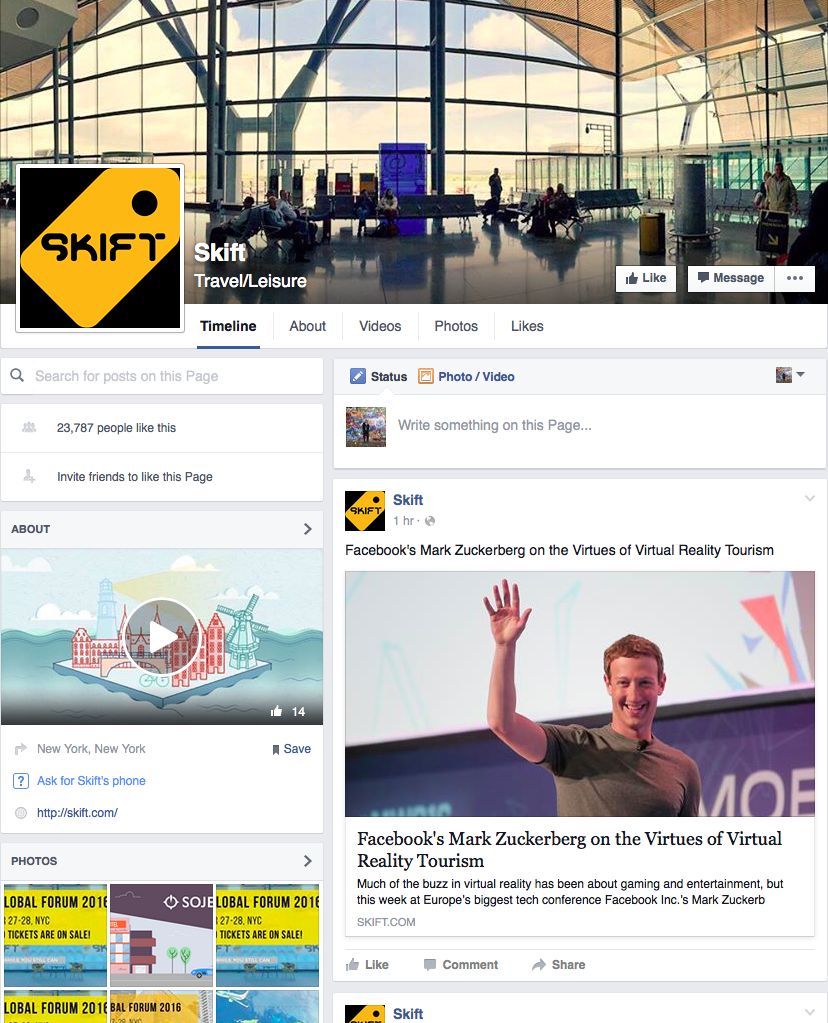828x1023 pixels.
Task: Play the About section video
Action: coord(161,637)
